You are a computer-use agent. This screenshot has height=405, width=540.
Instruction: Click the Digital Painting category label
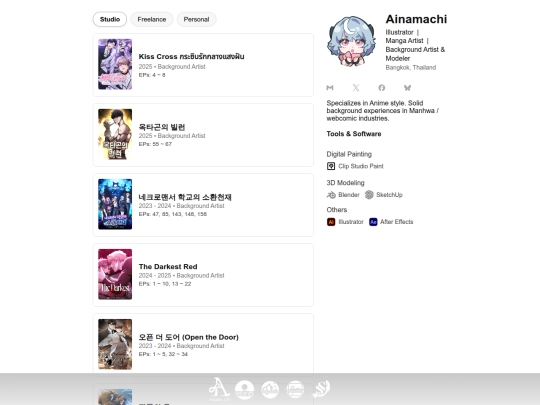(x=349, y=154)
